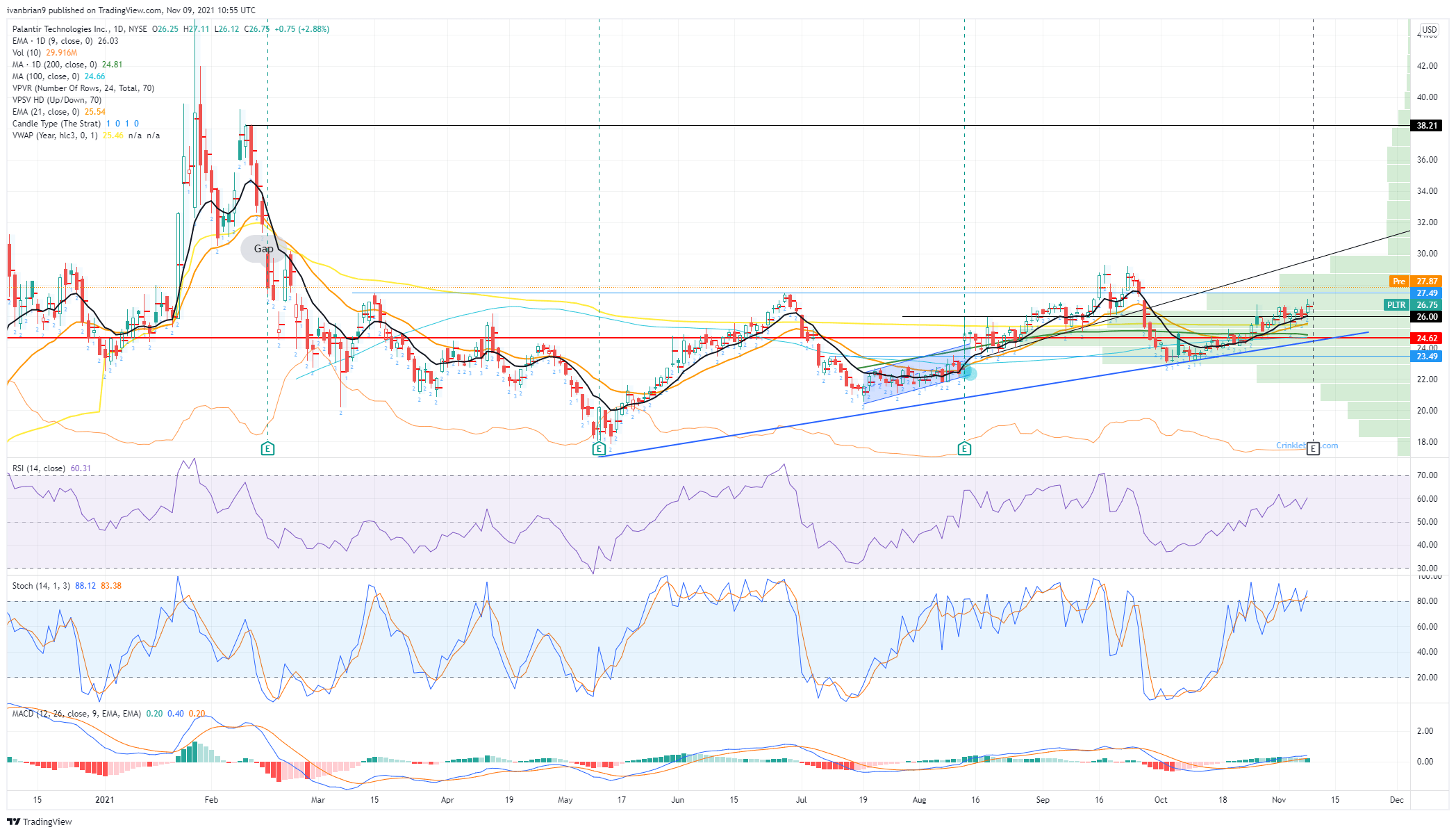
Task: Click the black 38.21 price level label
Action: [x=1426, y=126]
